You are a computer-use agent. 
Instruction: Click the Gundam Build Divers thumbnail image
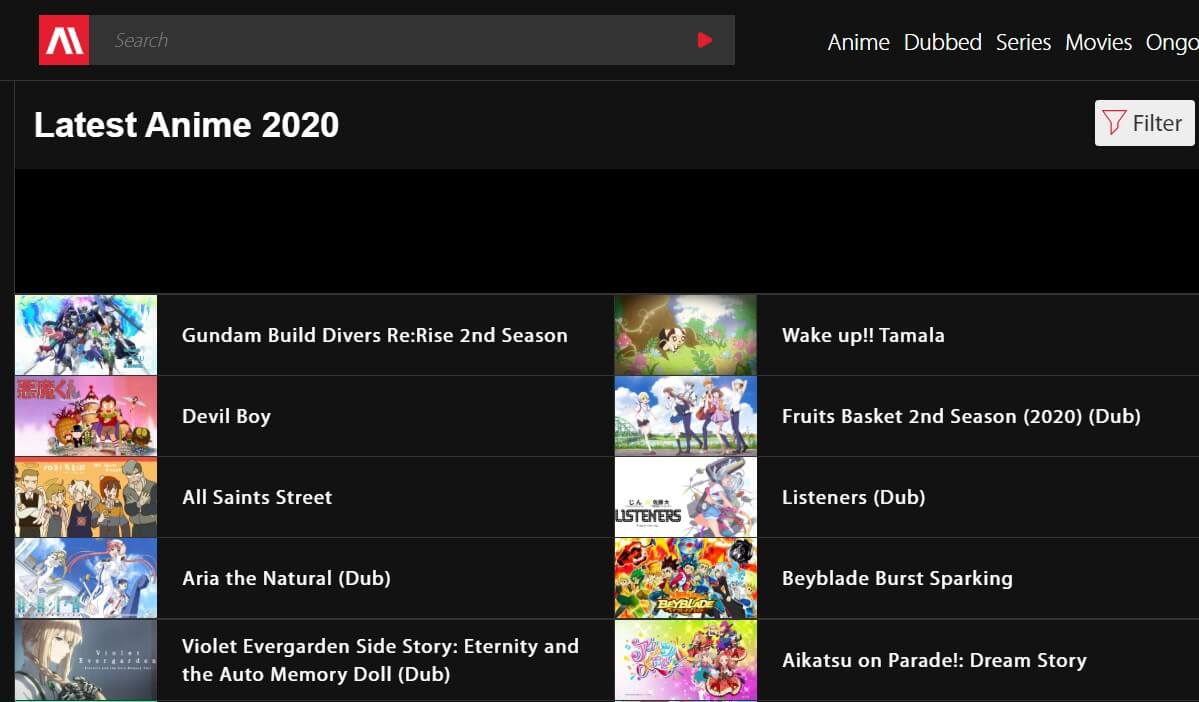86,335
